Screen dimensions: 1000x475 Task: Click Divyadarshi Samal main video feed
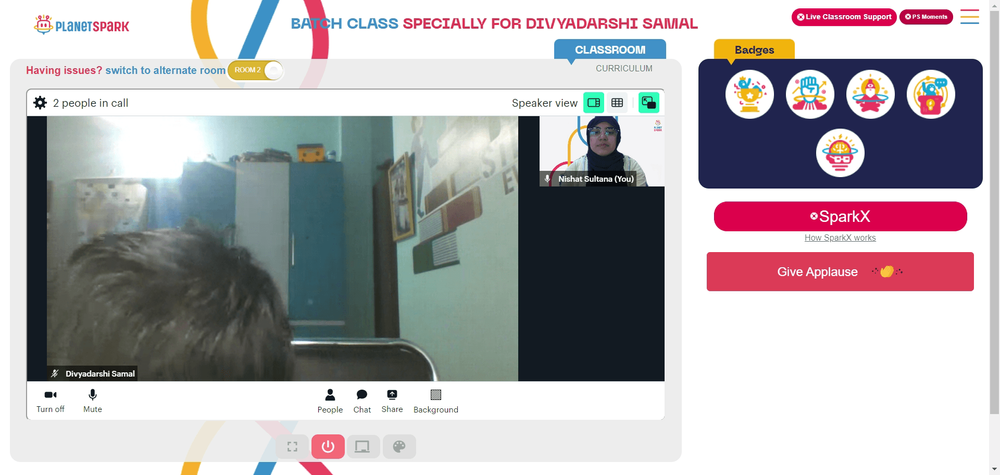click(x=282, y=248)
